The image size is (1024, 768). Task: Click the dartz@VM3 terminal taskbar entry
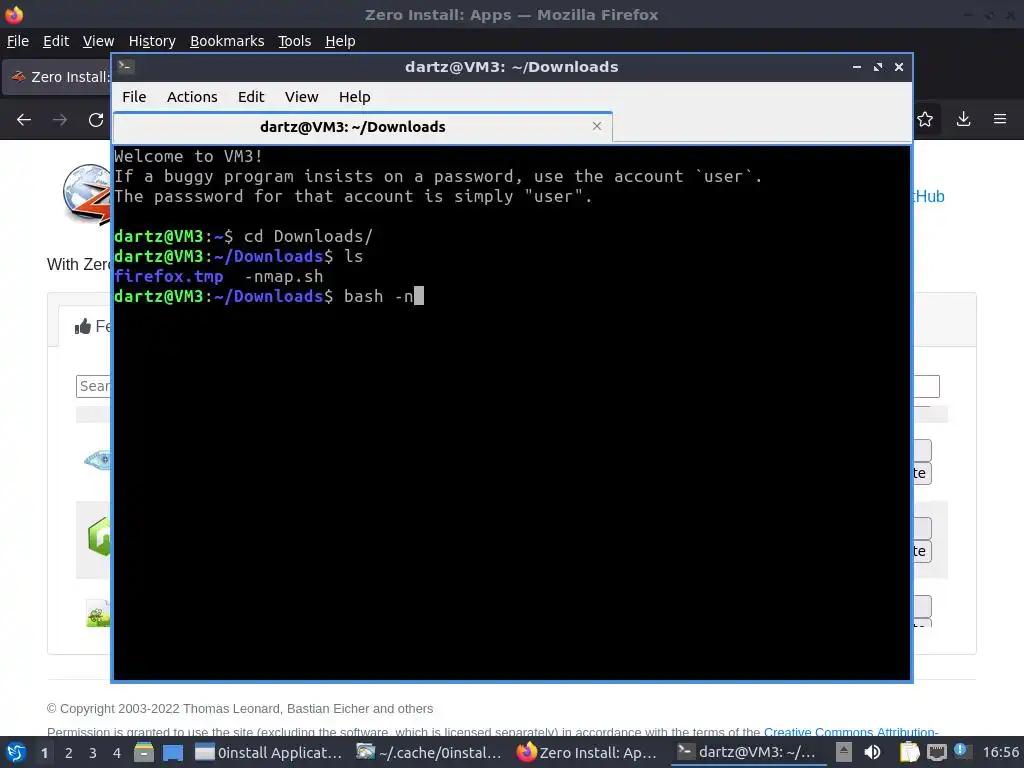pos(746,752)
